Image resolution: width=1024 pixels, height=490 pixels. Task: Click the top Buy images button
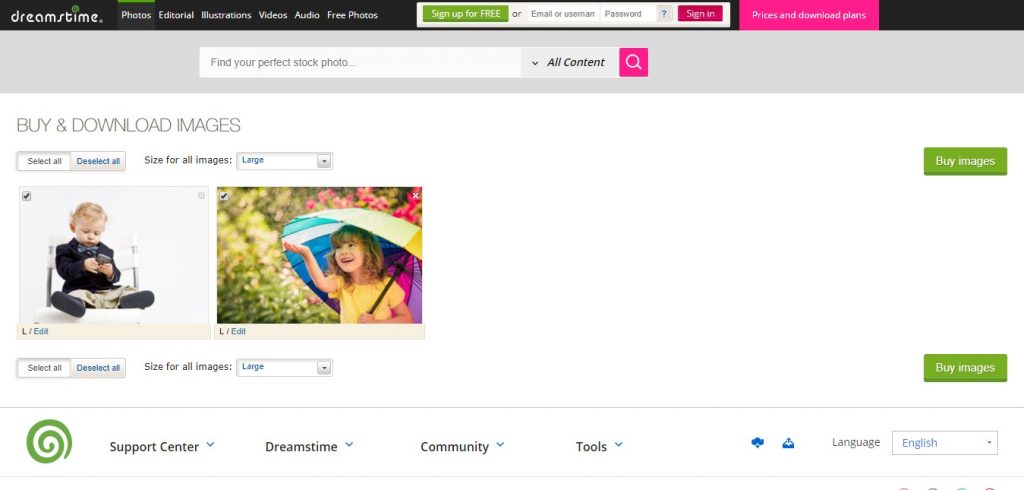tap(964, 161)
